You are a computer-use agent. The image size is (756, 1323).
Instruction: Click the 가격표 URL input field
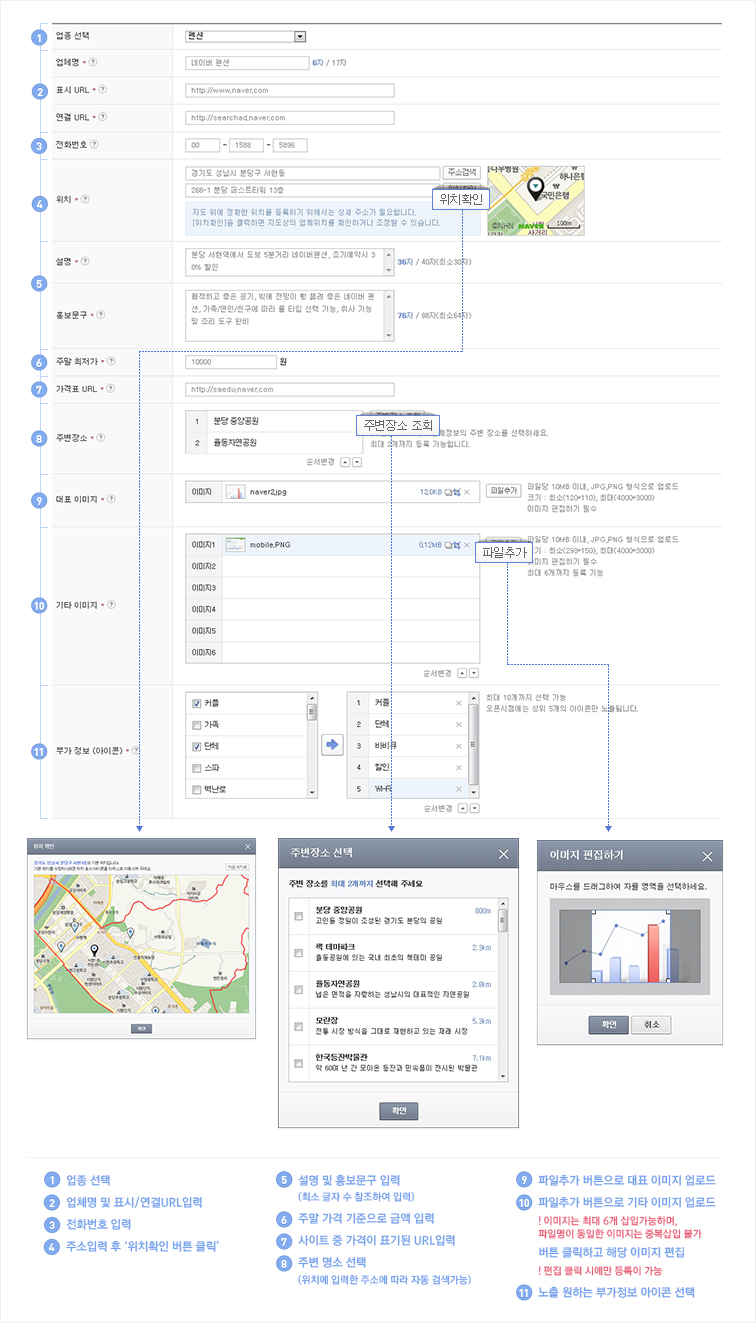click(289, 389)
